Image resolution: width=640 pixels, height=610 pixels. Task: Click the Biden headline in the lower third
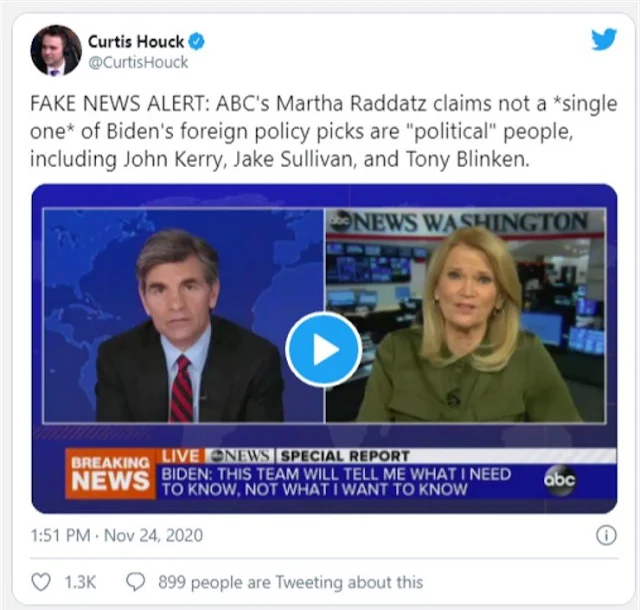[x=336, y=481]
